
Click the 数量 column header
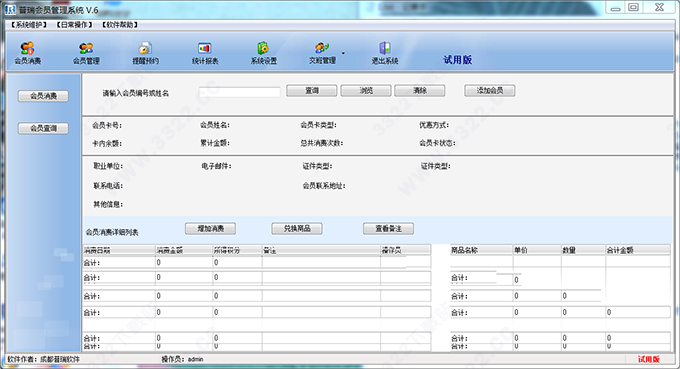click(583, 250)
